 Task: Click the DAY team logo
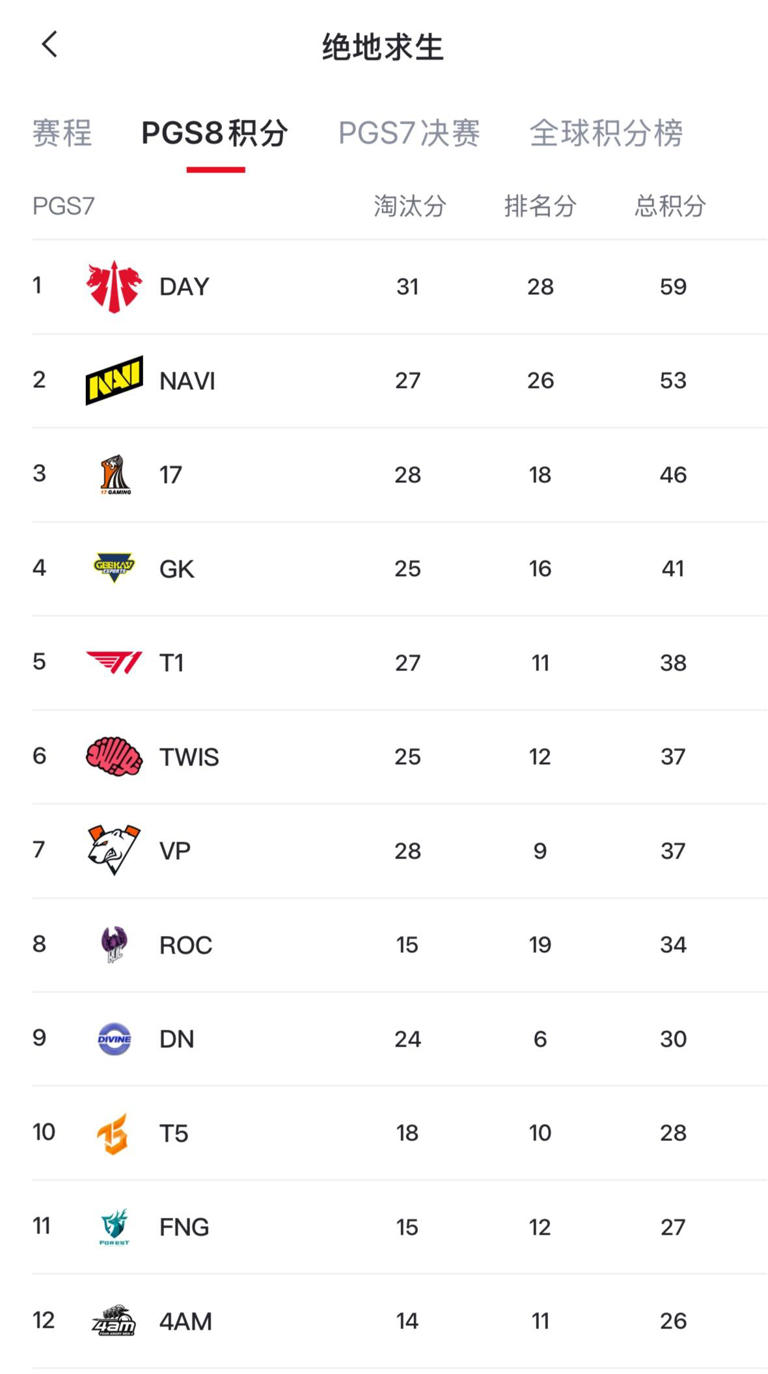tap(114, 287)
